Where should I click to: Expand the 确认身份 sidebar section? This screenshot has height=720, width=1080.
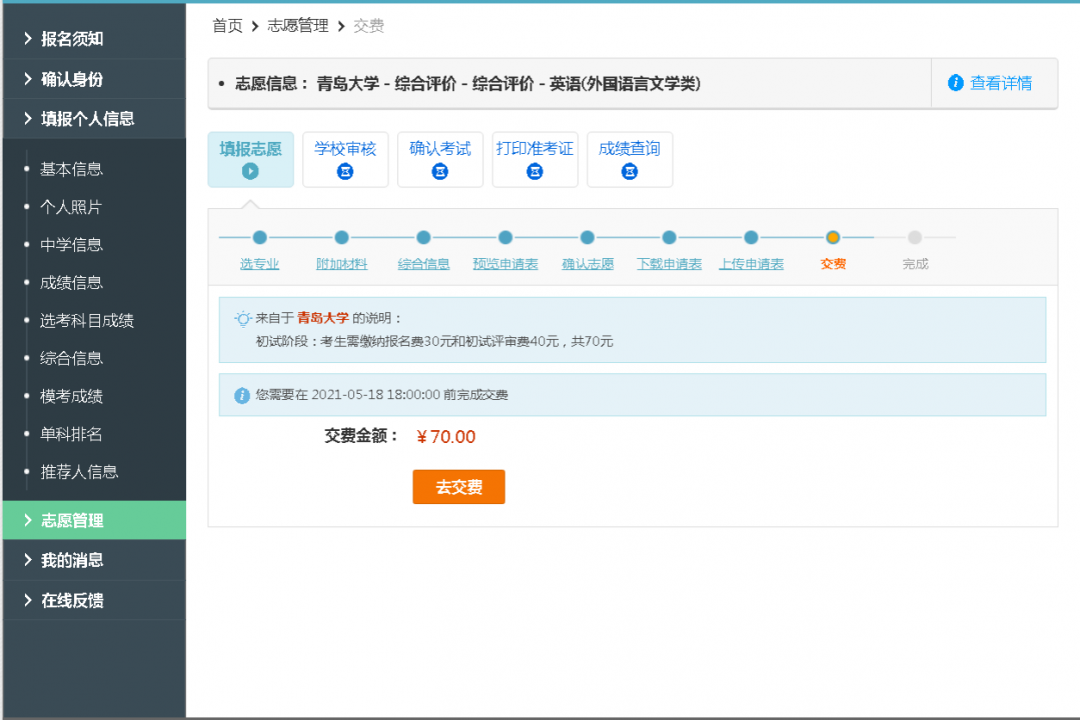(71, 79)
